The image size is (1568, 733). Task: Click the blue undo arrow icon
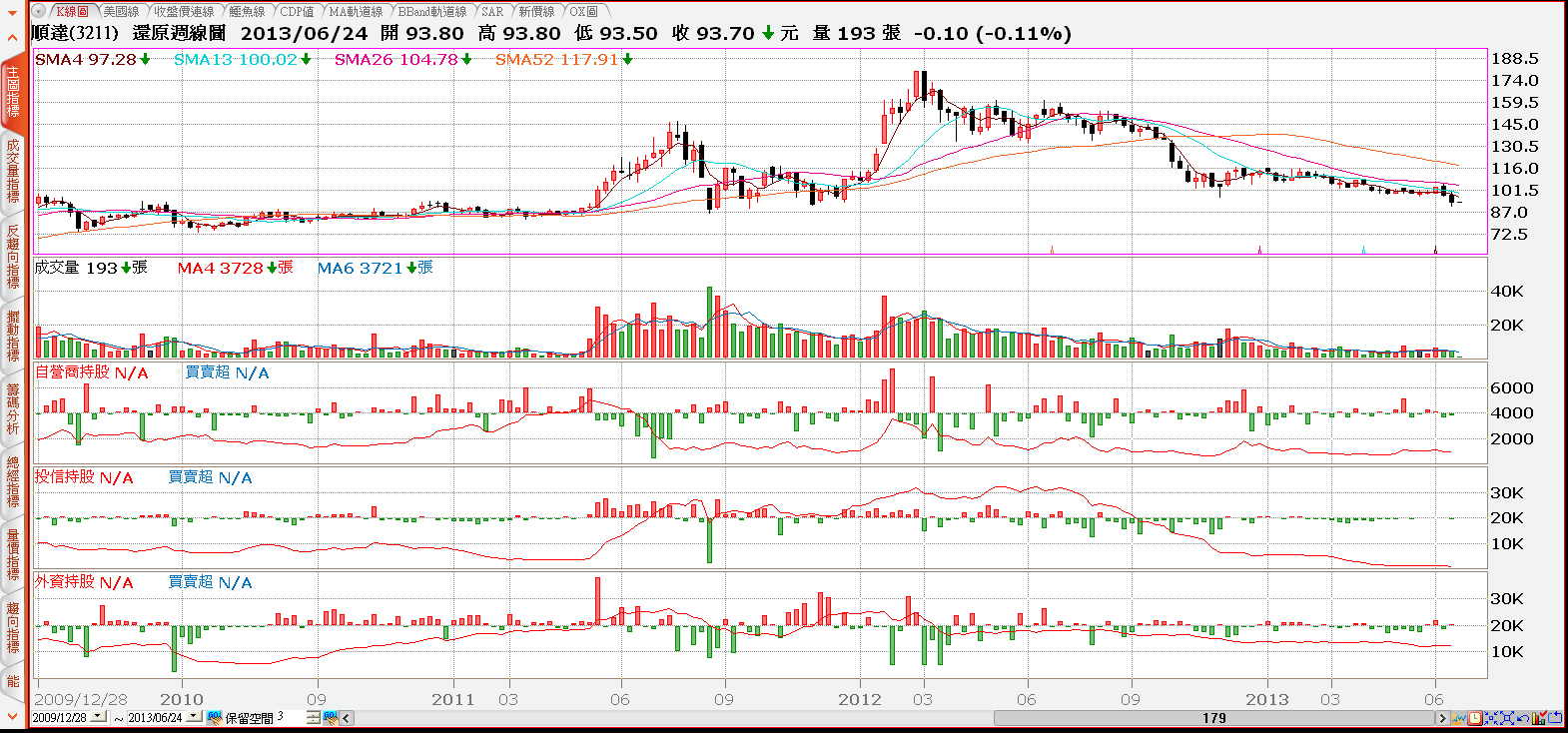click(1523, 718)
